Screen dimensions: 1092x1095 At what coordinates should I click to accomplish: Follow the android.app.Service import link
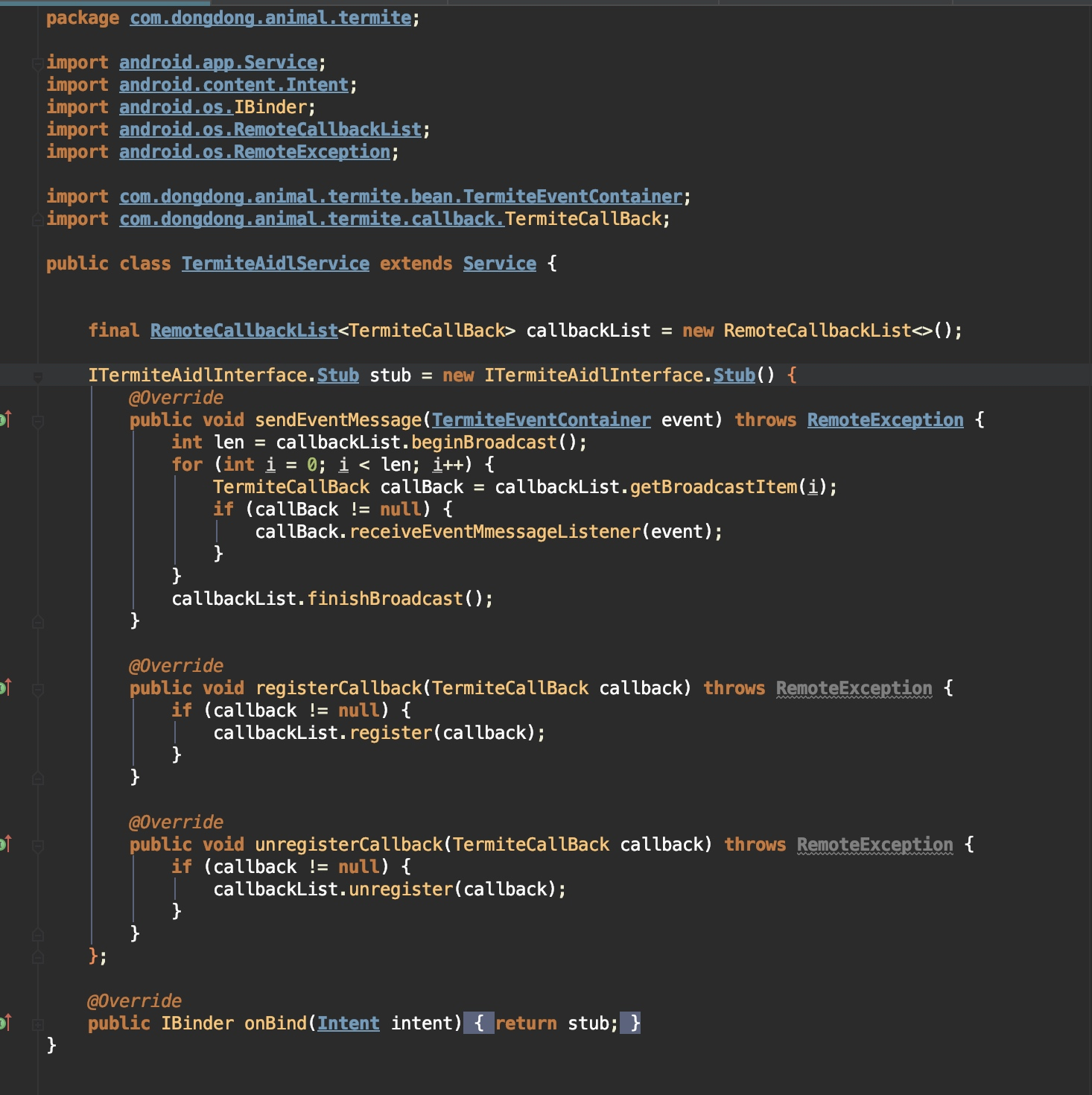click(218, 63)
